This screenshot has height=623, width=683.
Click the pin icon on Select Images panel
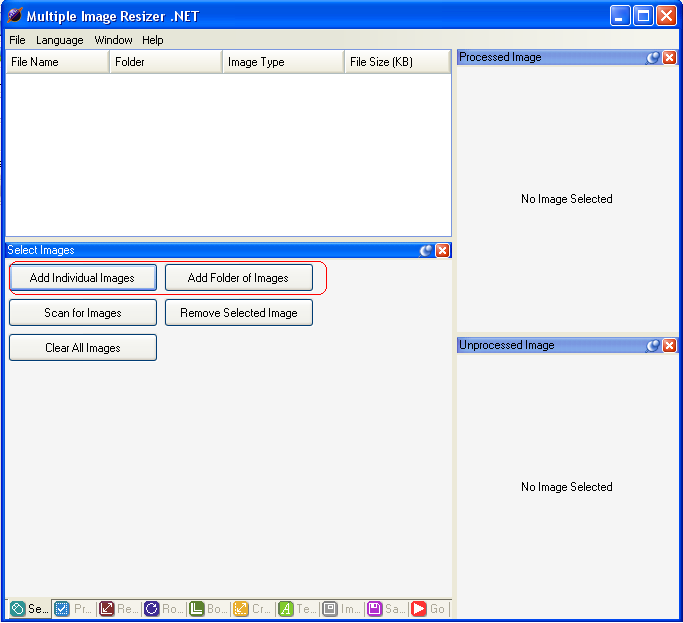click(x=426, y=251)
